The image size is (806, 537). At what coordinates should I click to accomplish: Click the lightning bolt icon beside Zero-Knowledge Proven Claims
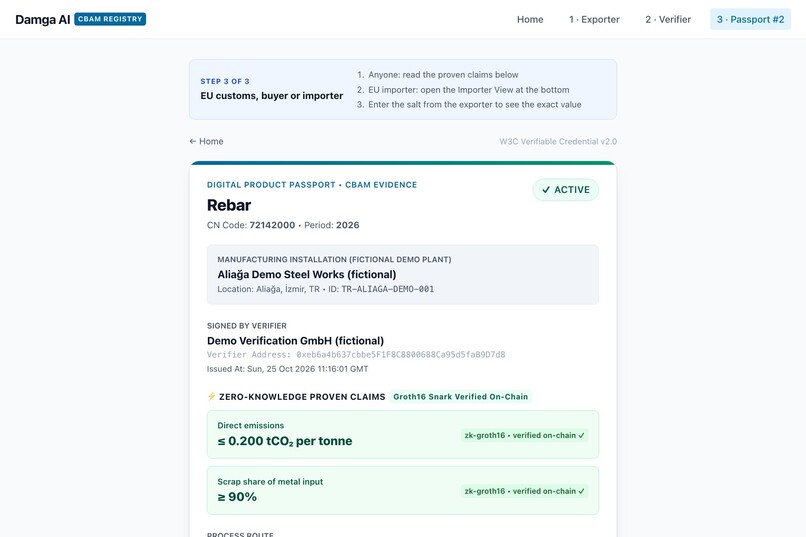coord(211,396)
